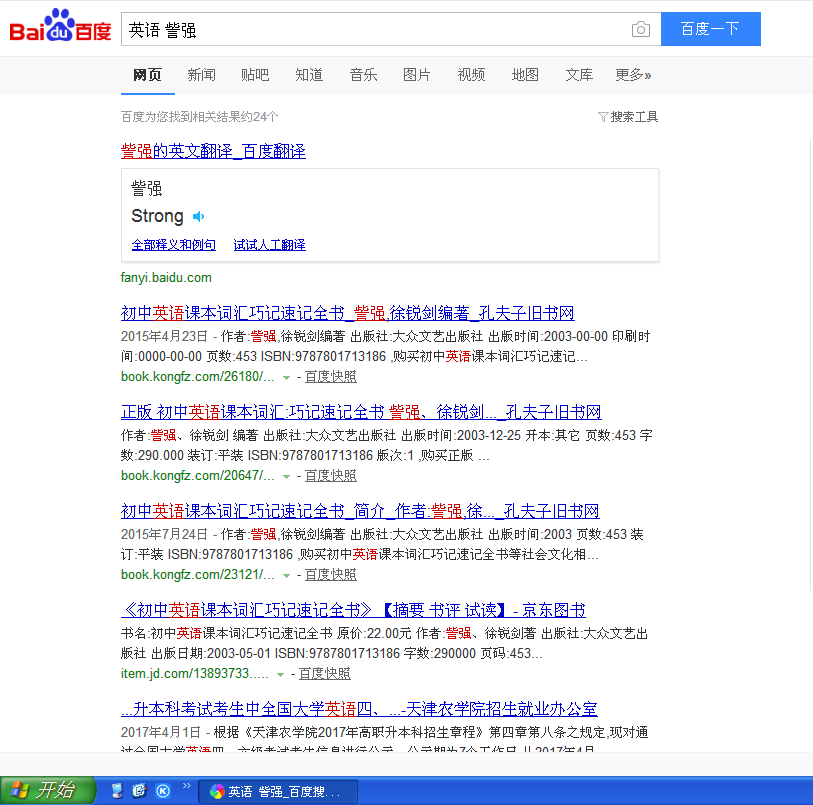Expand dropdown arrow beside item.jd.com result
Image resolution: width=813 pixels, height=805 pixels.
coord(280,674)
